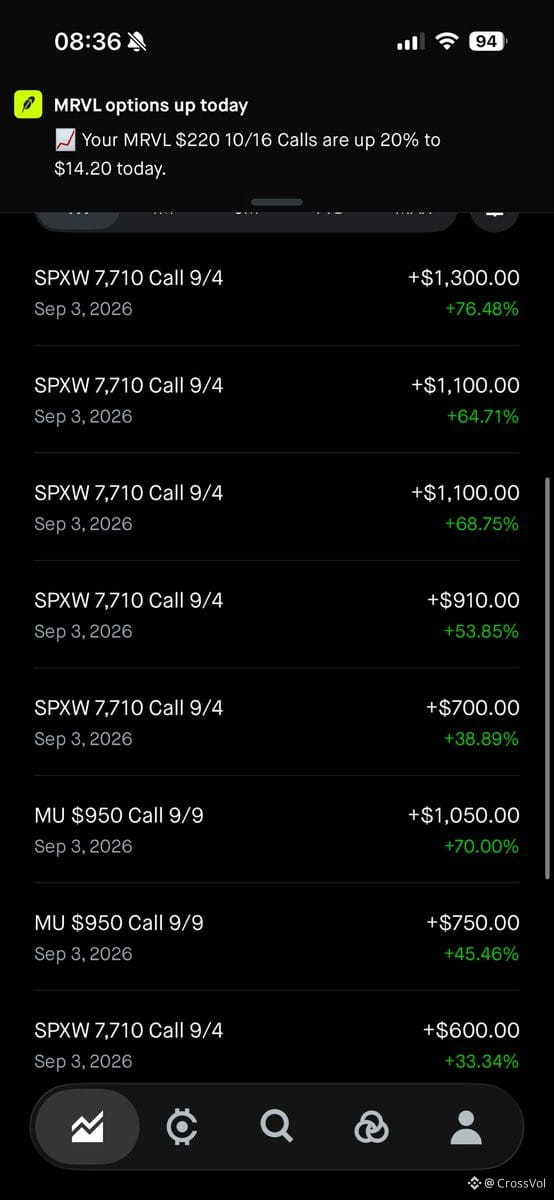
Task: Open the interlocking rings tab icon
Action: point(371,1128)
